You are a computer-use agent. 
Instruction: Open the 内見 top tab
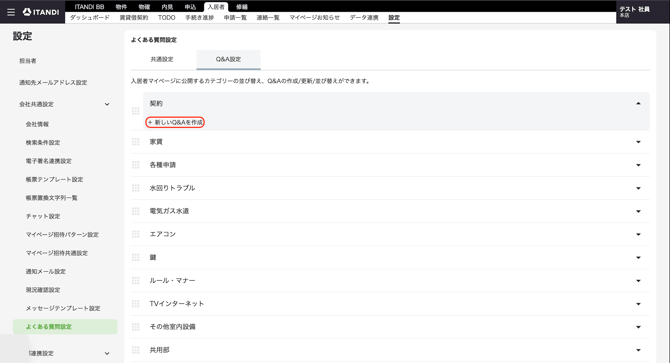coord(168,7)
